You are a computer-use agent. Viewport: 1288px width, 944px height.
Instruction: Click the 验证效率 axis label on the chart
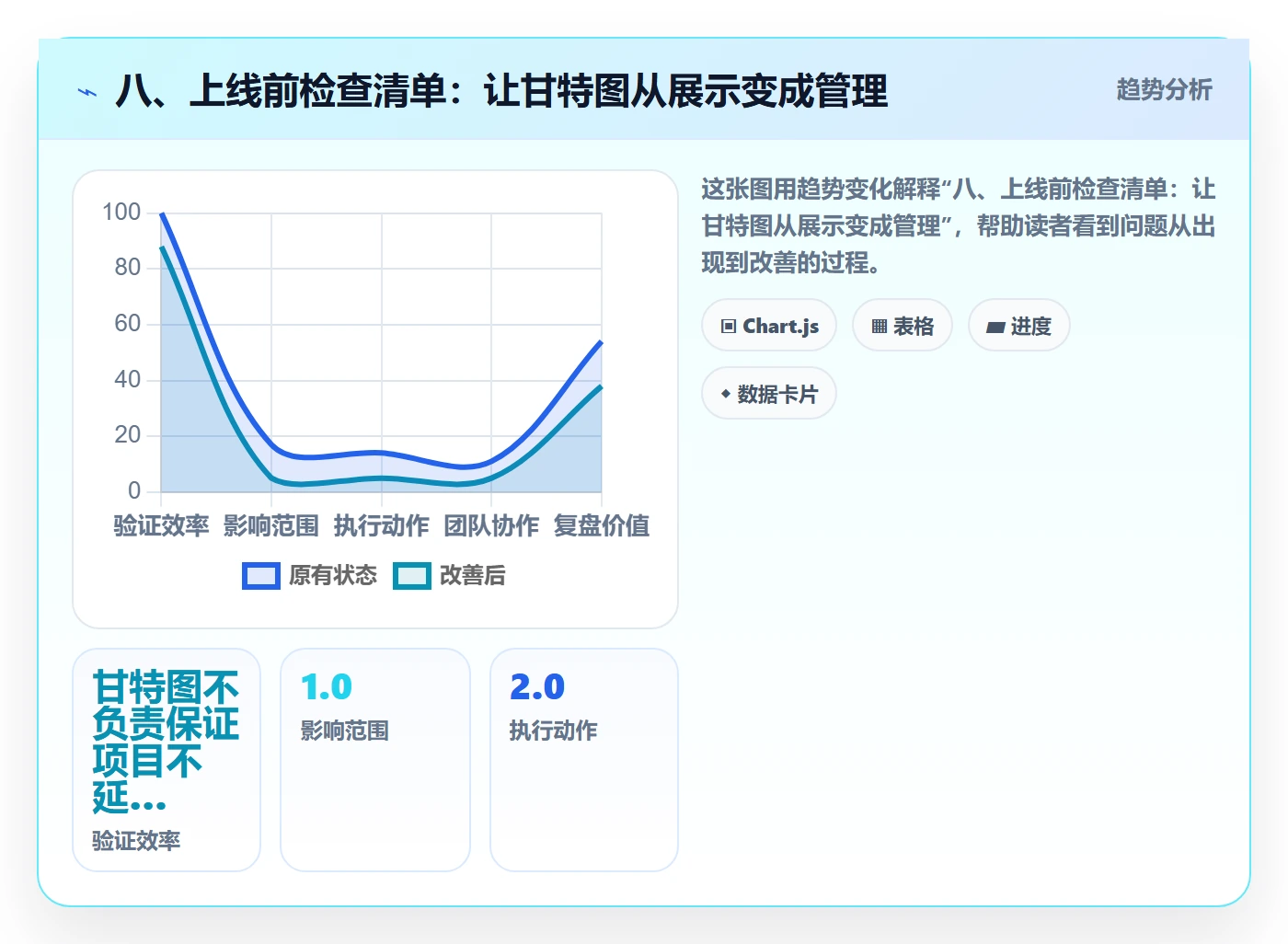(161, 526)
